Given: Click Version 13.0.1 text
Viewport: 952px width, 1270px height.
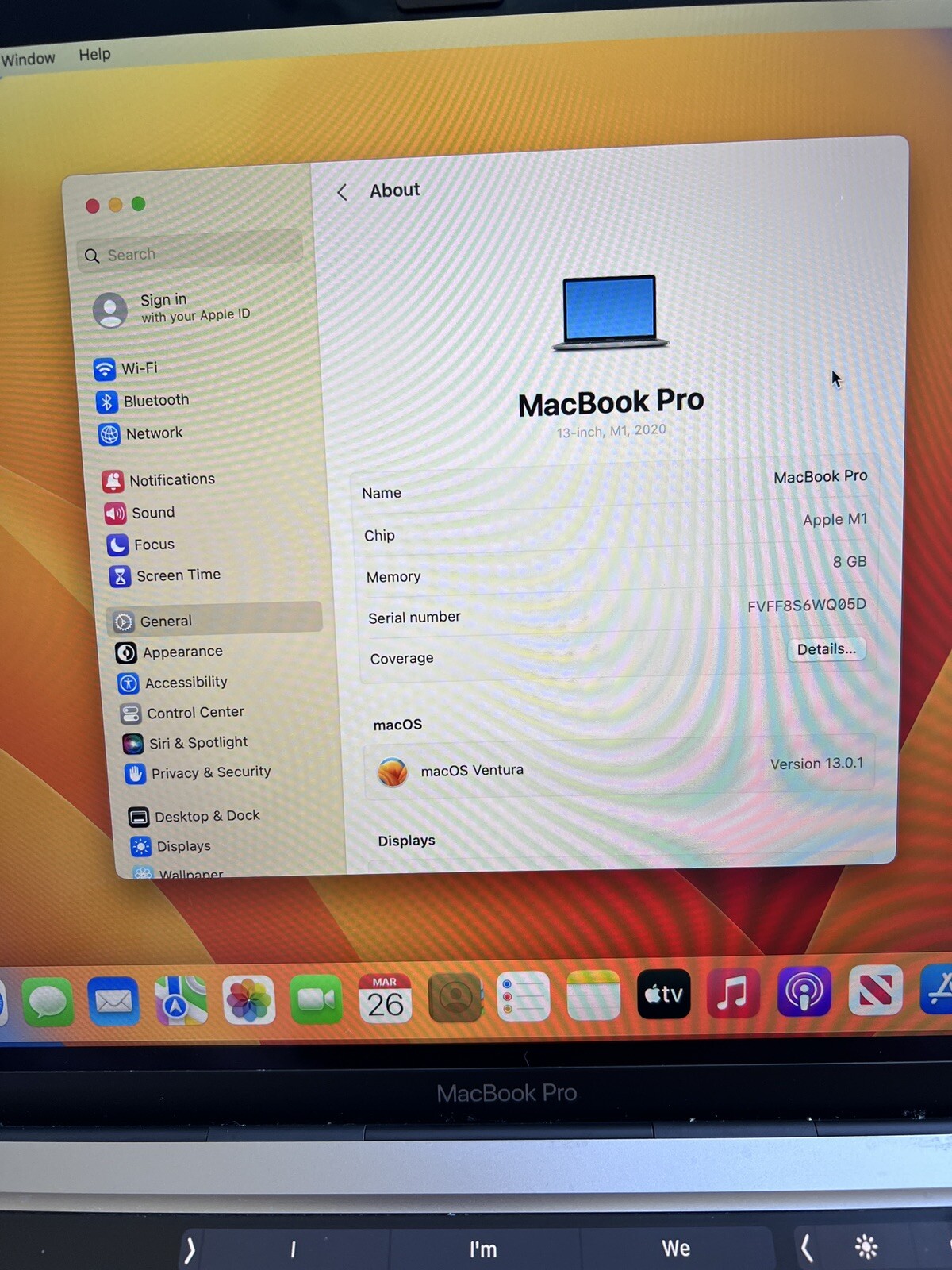Looking at the screenshot, I should (816, 763).
